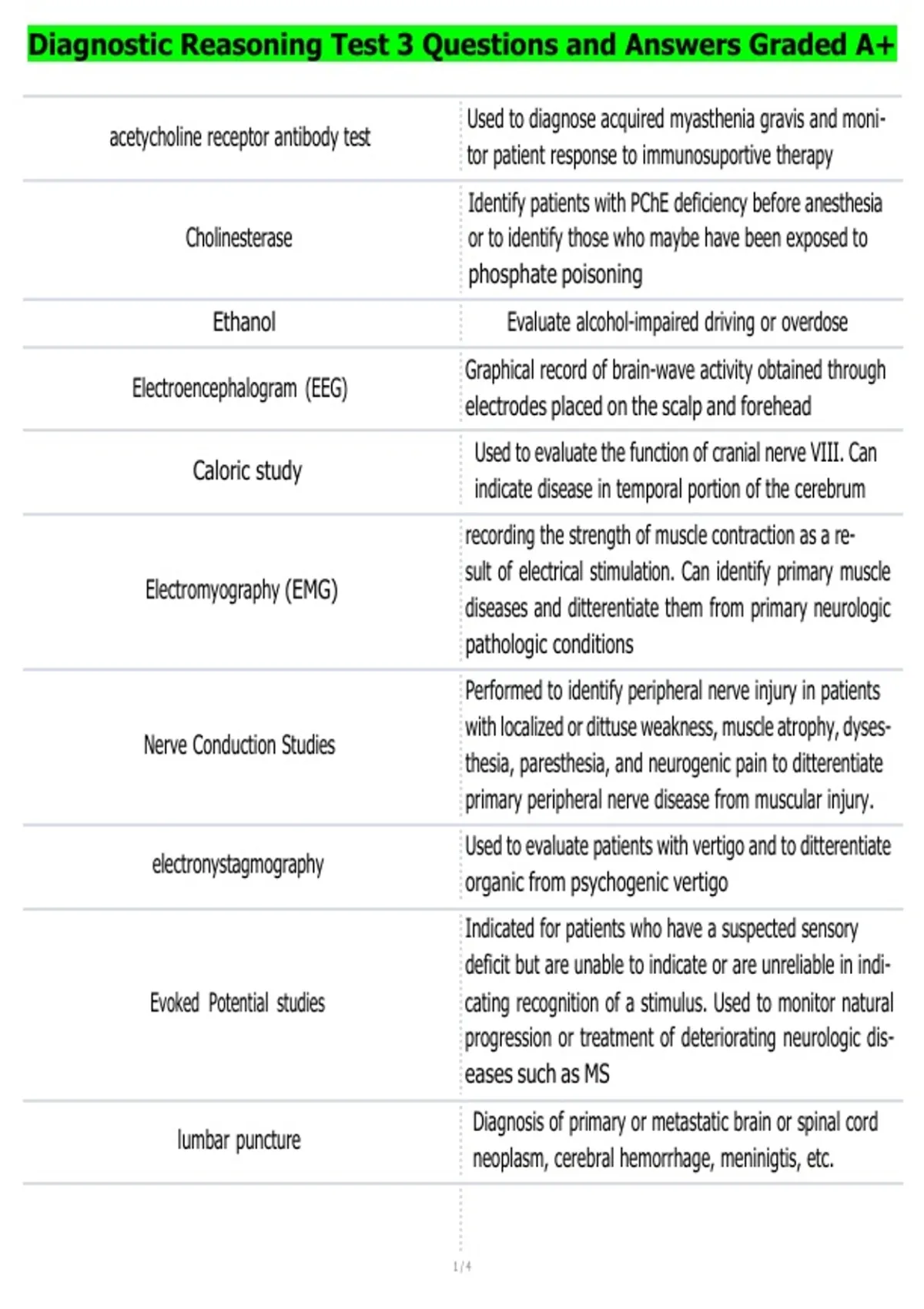The image size is (924, 1309).
Task: Click the cranial nerve VIII definition
Action: pyautogui.click(x=675, y=470)
